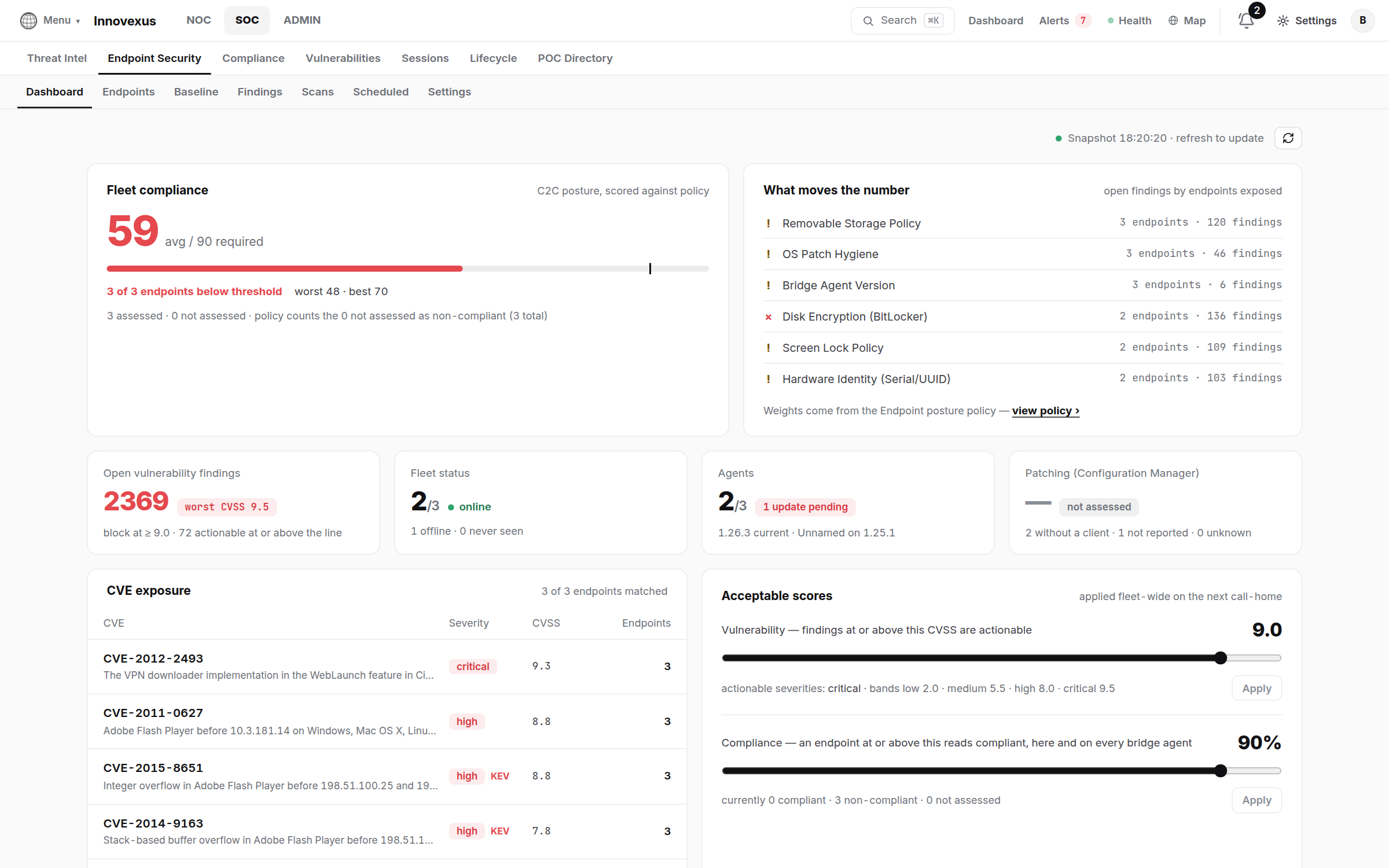Open the POC Directory tab
The height and width of the screenshot is (868, 1389).
tap(575, 58)
